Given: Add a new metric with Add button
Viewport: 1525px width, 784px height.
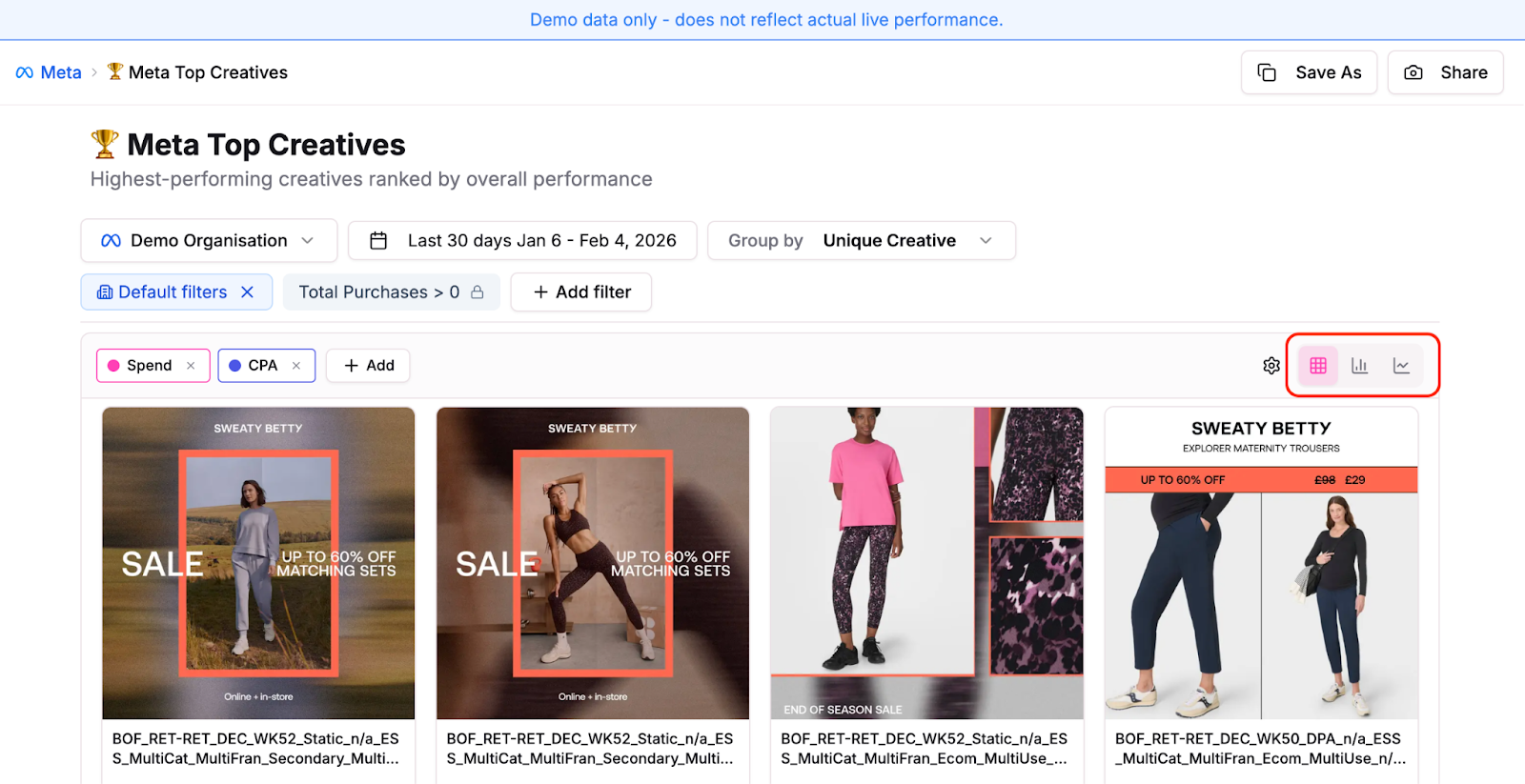Looking at the screenshot, I should click(x=368, y=366).
